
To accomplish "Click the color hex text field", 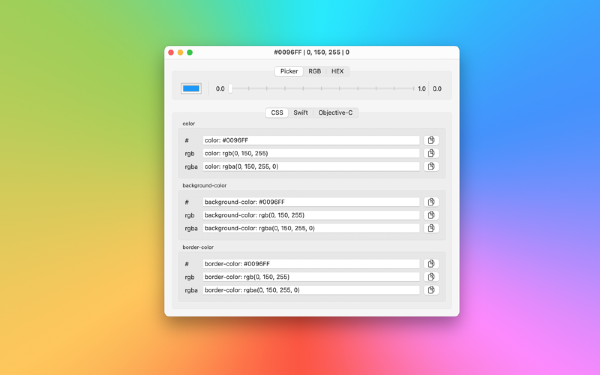I will [x=311, y=140].
